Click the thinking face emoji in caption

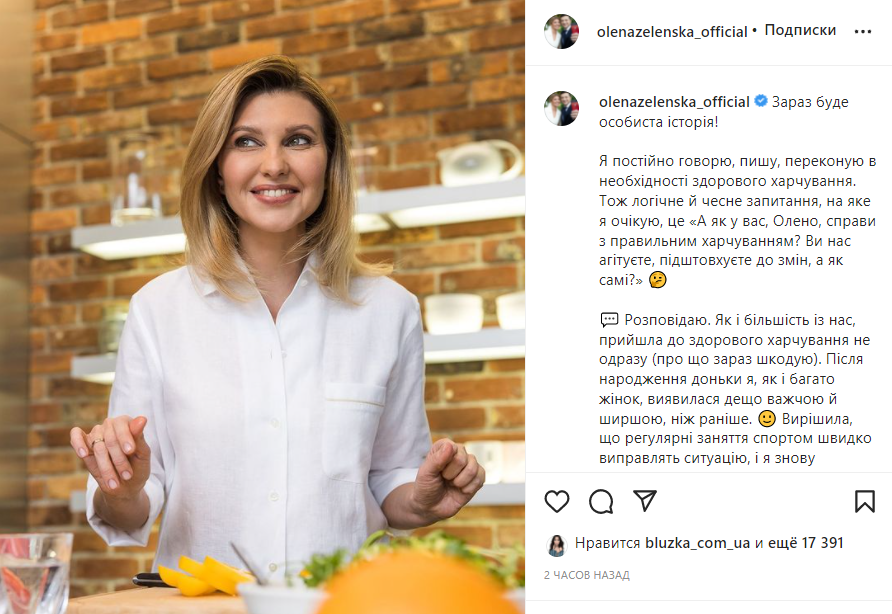pos(658,280)
